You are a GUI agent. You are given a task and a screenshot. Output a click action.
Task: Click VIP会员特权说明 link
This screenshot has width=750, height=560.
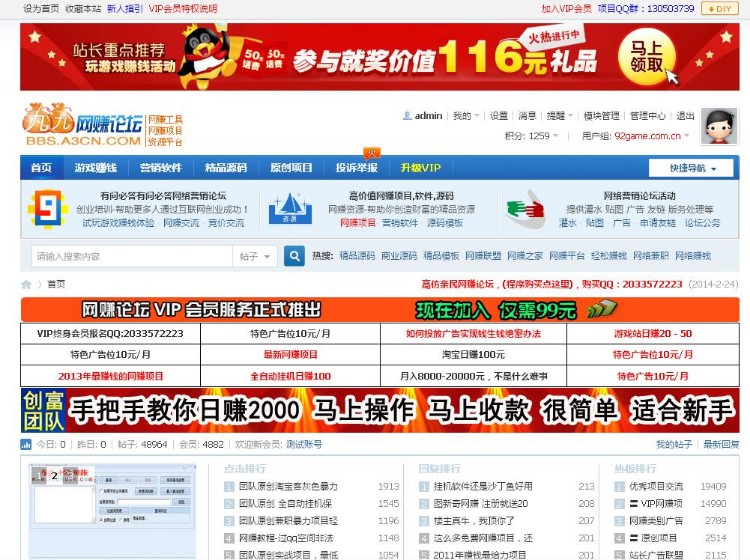183,8
